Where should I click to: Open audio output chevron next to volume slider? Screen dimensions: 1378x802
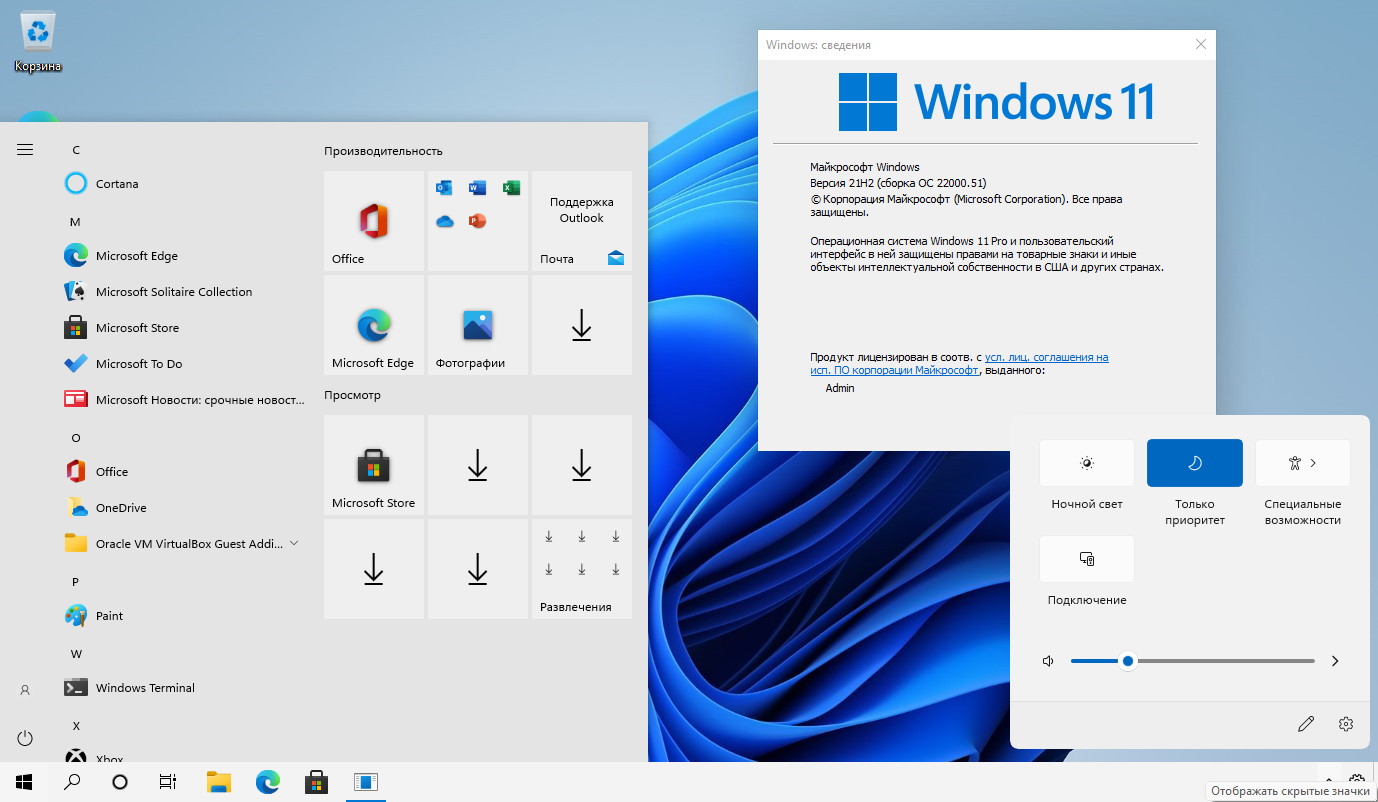pyautogui.click(x=1335, y=661)
